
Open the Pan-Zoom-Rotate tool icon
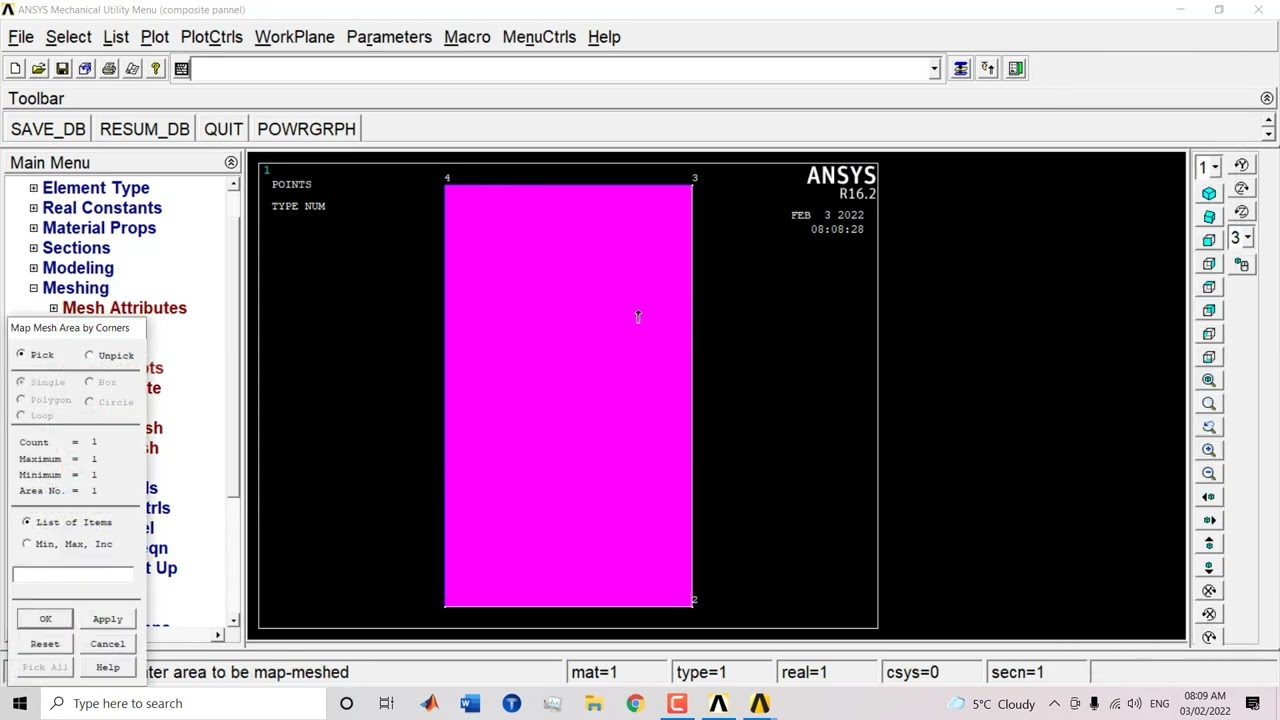click(x=85, y=69)
